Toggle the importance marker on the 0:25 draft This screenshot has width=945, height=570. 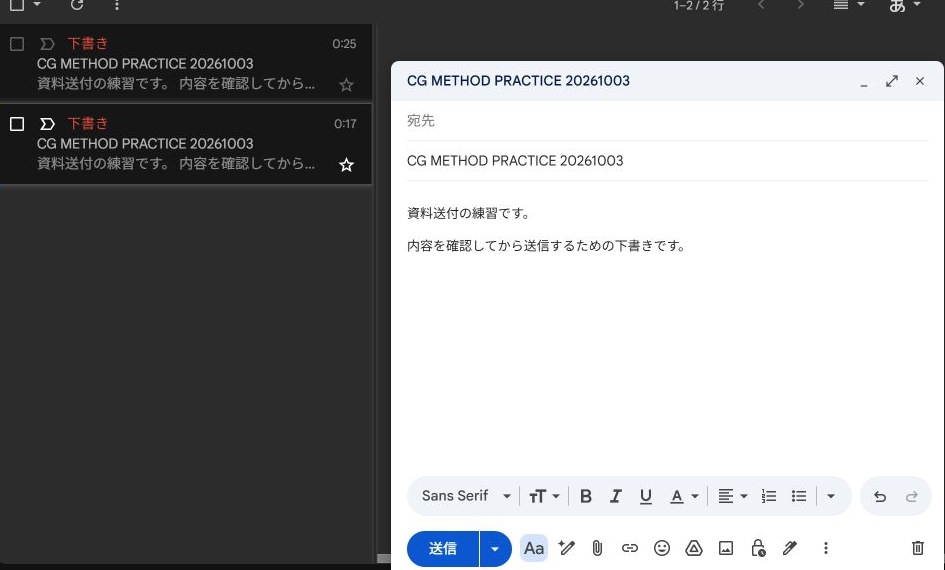47,44
